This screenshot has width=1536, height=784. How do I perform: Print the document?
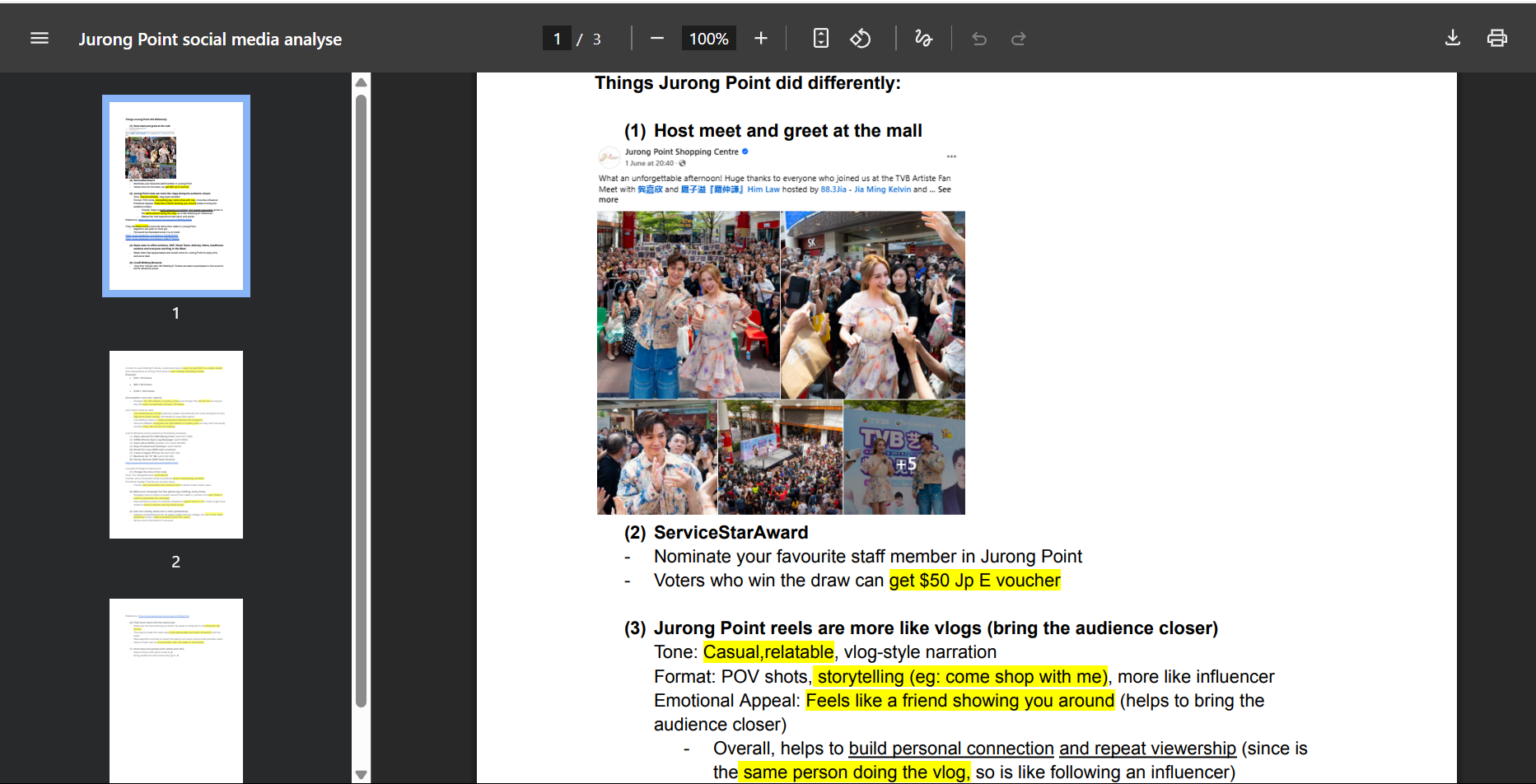tap(1496, 39)
